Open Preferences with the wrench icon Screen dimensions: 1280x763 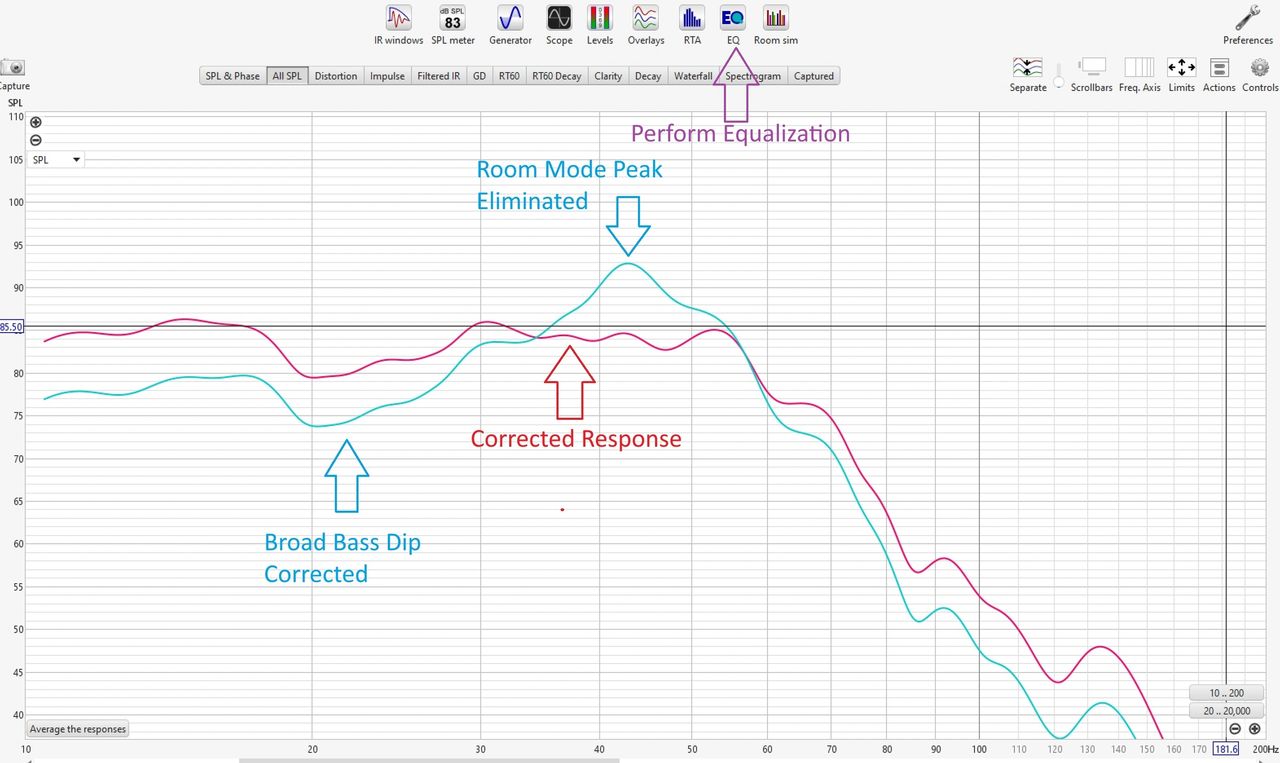click(x=1248, y=26)
